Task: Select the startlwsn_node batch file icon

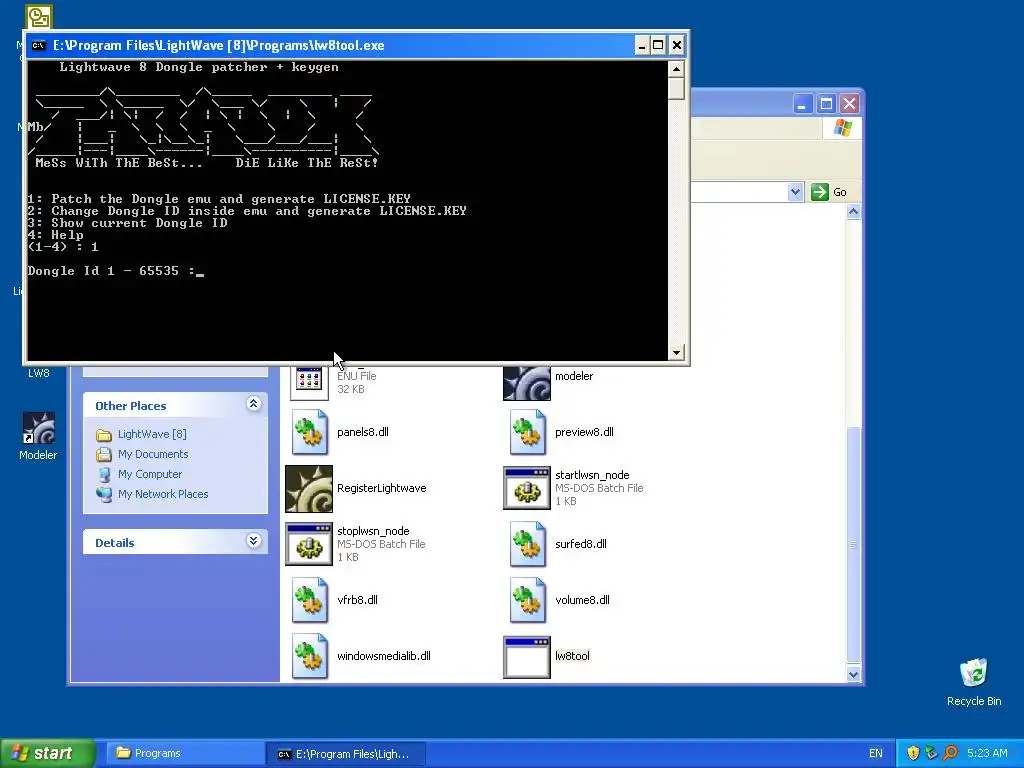Action: tap(527, 488)
